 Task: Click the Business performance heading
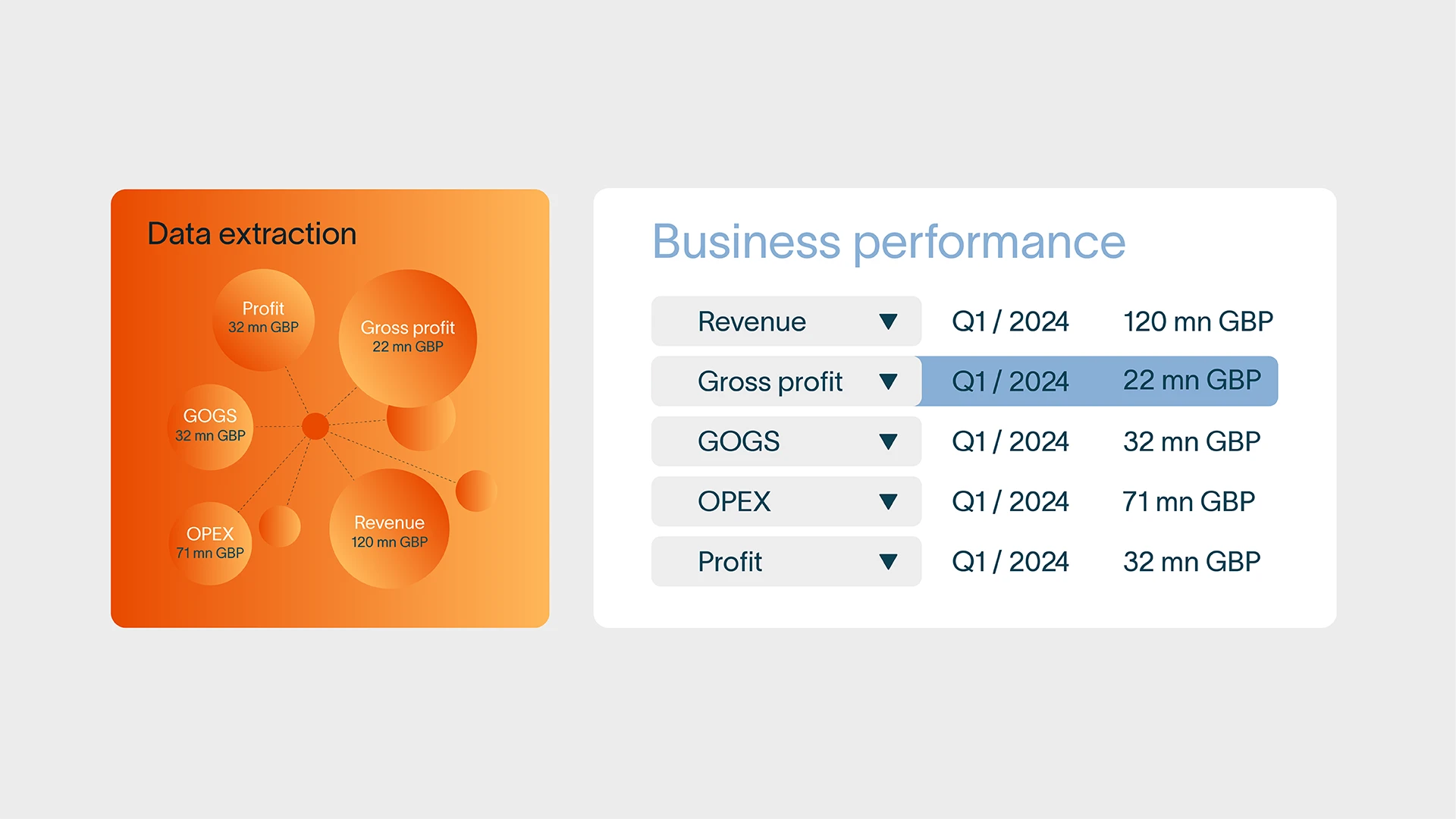[888, 242]
